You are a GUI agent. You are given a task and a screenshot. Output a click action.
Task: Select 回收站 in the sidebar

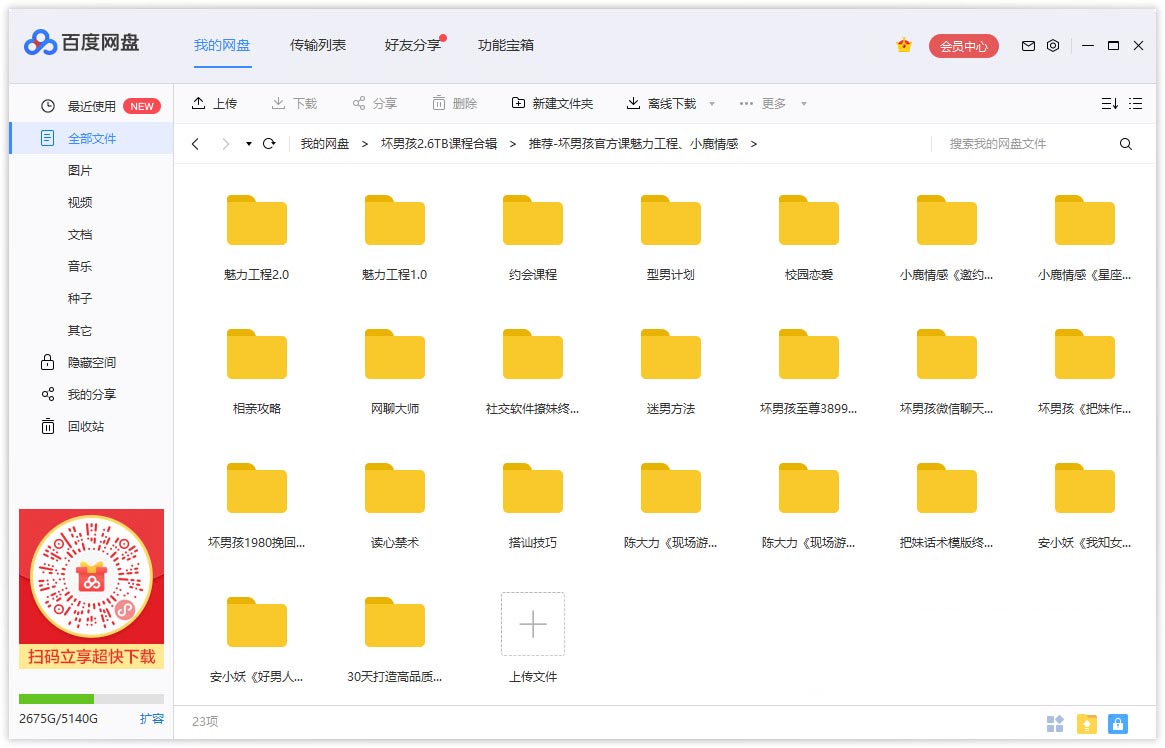tap(86, 427)
